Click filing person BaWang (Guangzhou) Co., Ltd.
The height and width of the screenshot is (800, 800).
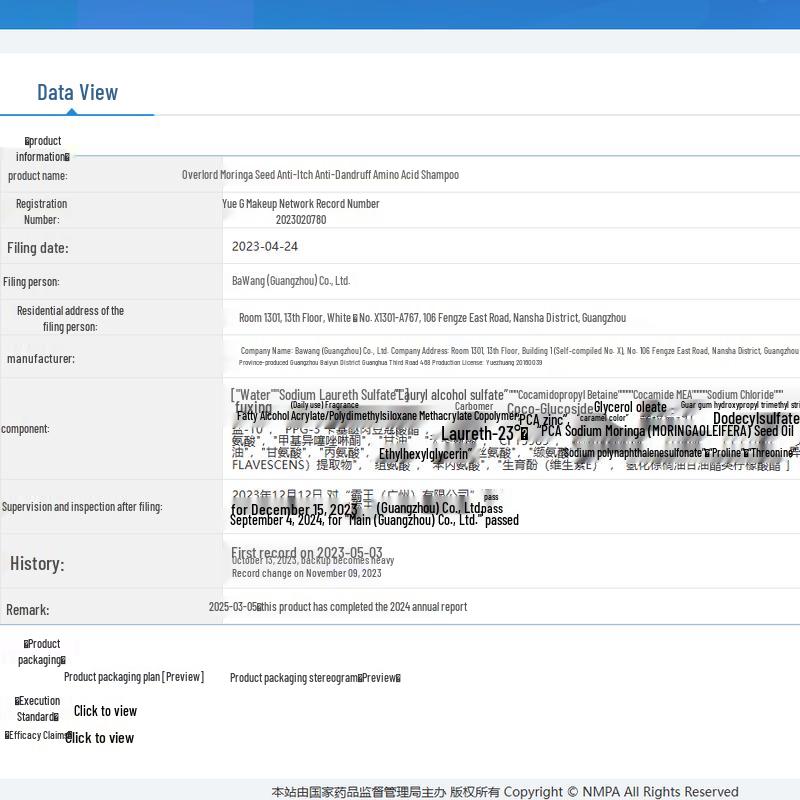(291, 281)
